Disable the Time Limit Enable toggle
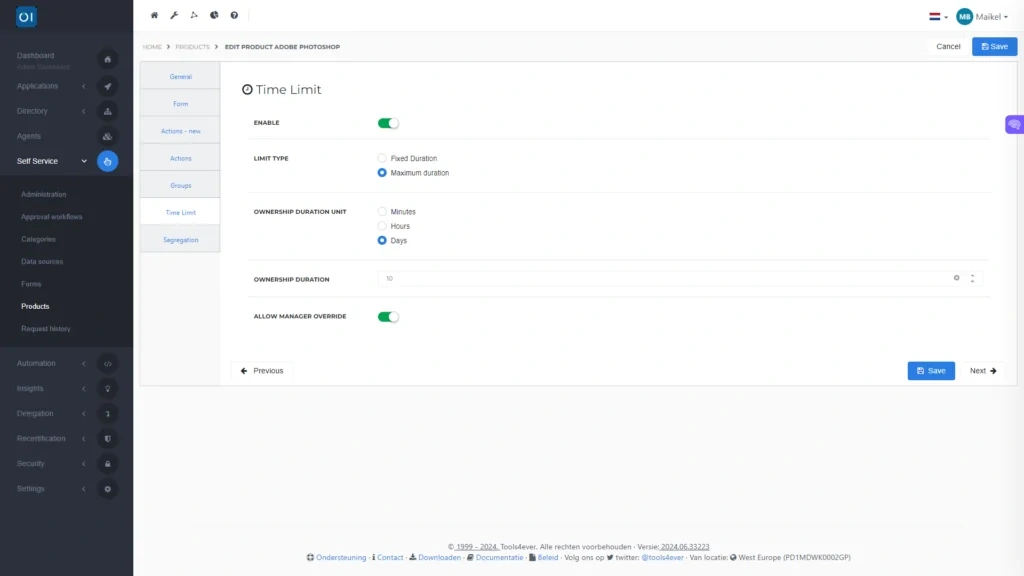Image resolution: width=1024 pixels, height=576 pixels. [388, 122]
